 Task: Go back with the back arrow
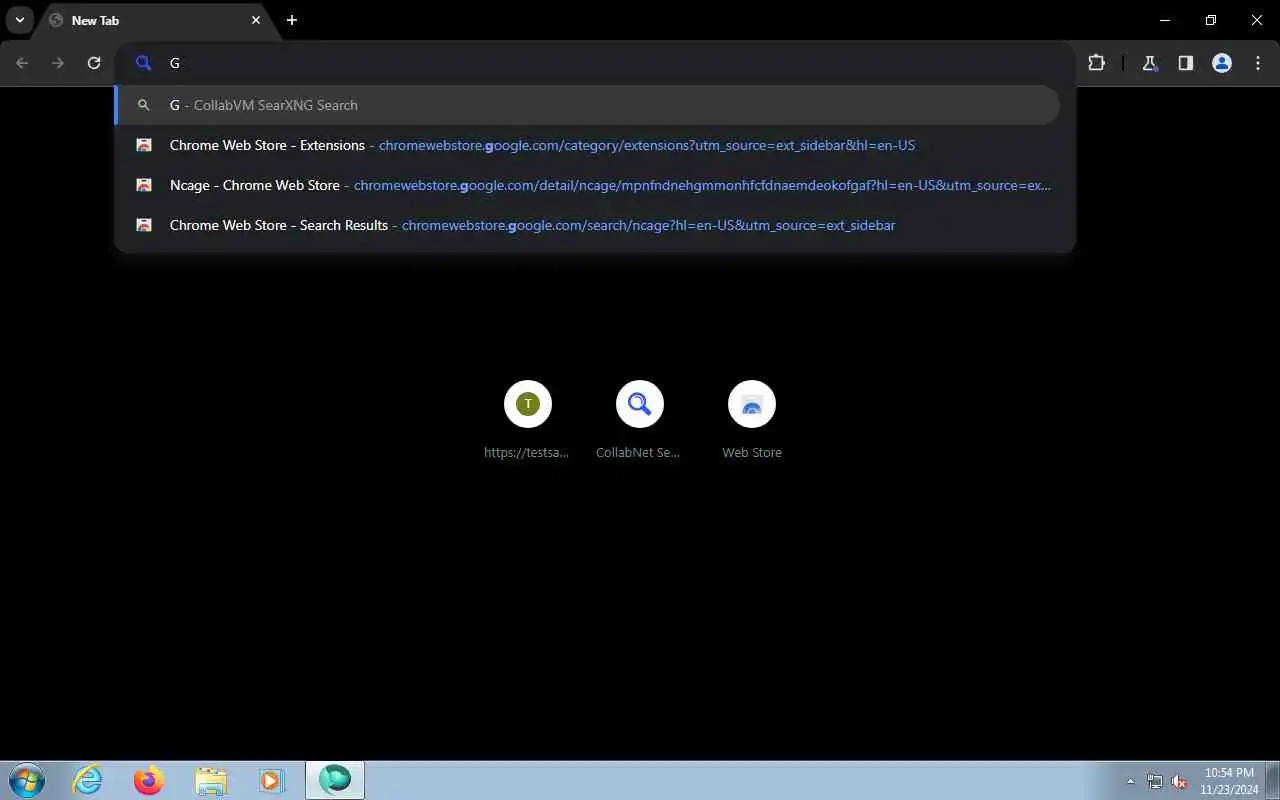22,63
